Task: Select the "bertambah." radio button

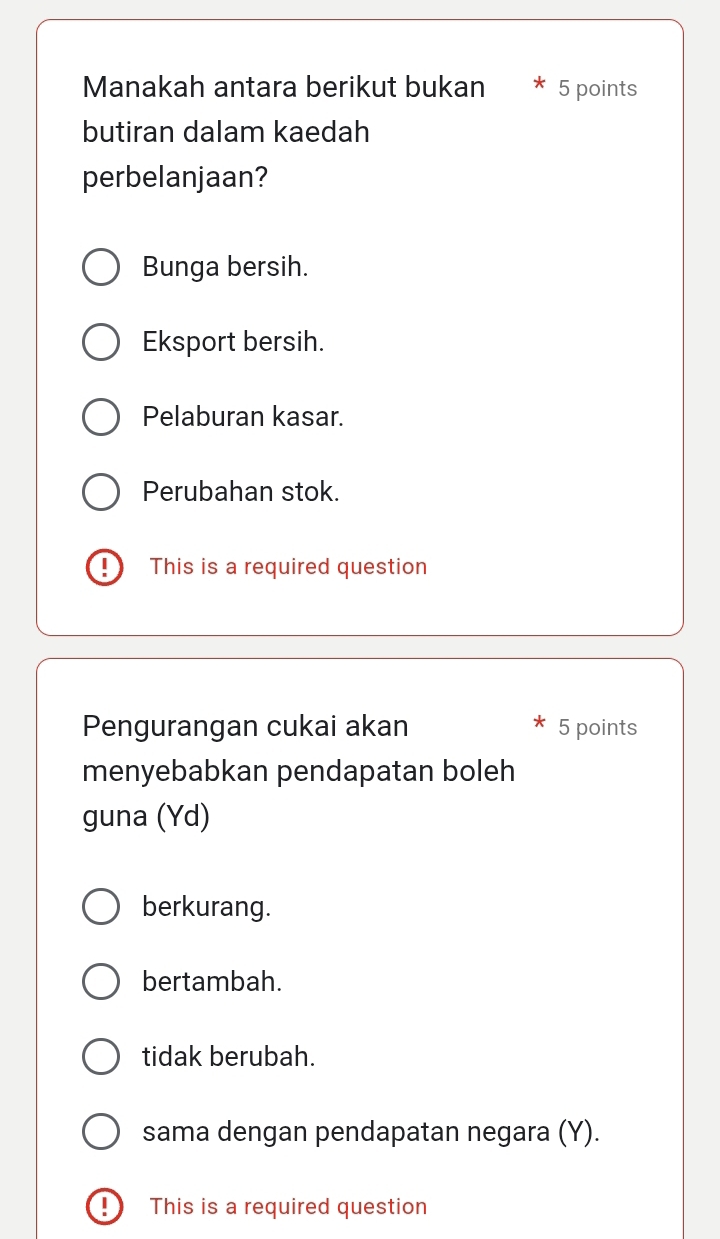Action: [100, 982]
